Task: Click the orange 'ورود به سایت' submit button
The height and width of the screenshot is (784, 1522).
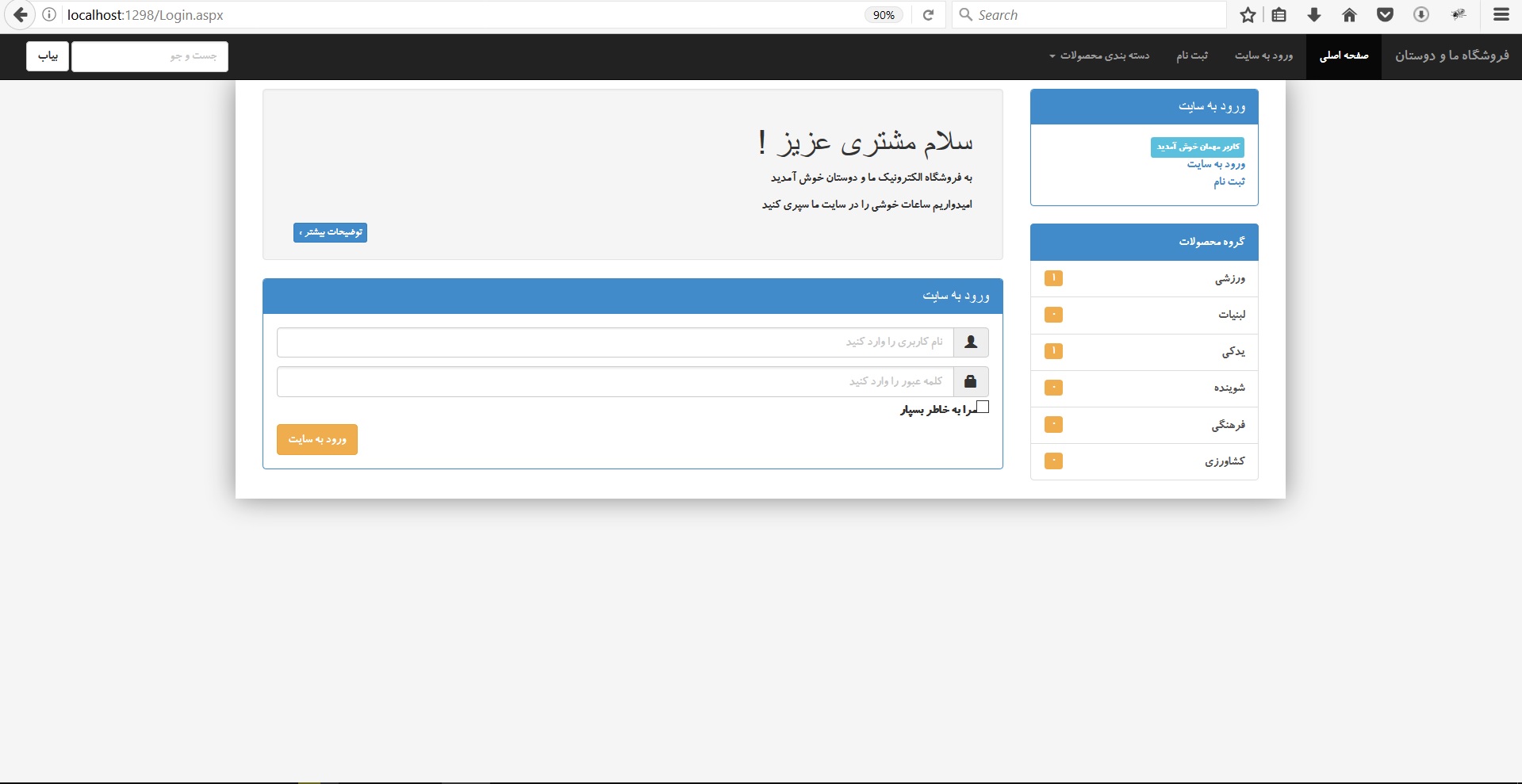Action: click(x=317, y=440)
